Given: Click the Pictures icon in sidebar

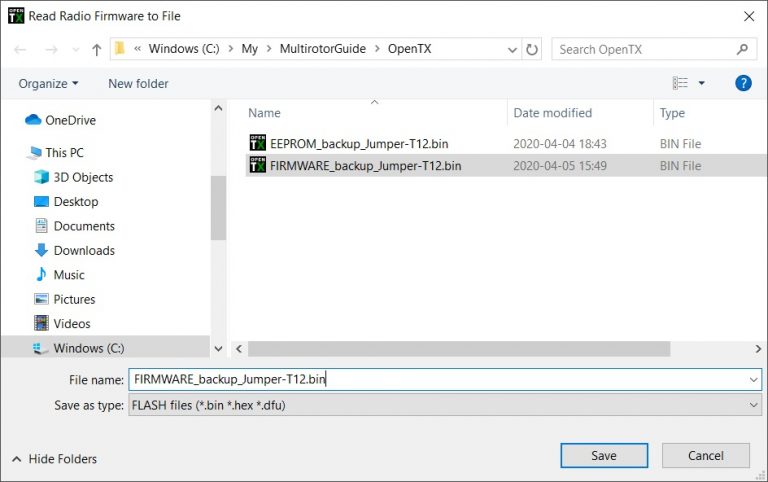Looking at the screenshot, I should point(41,299).
